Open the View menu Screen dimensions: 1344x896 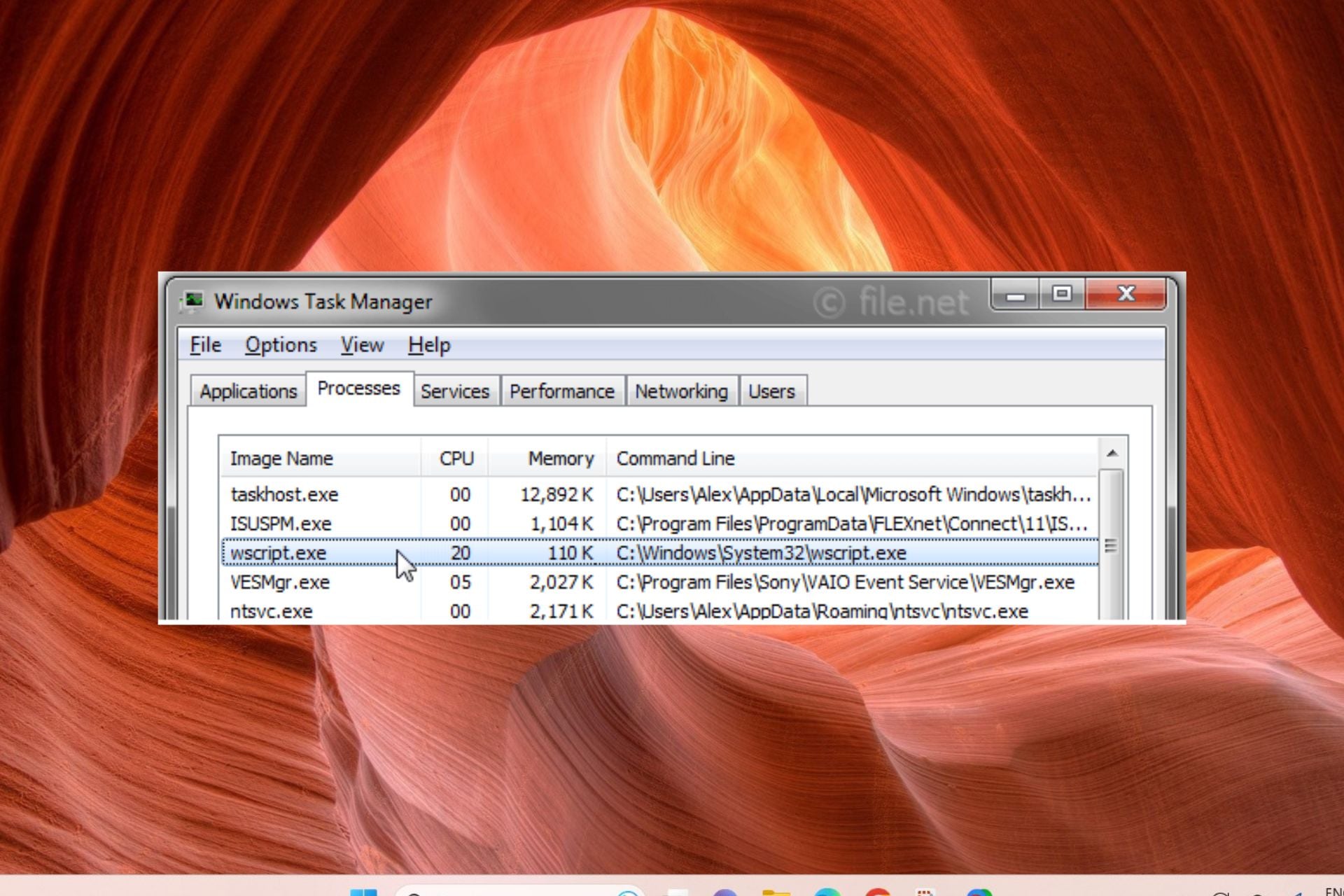(362, 345)
